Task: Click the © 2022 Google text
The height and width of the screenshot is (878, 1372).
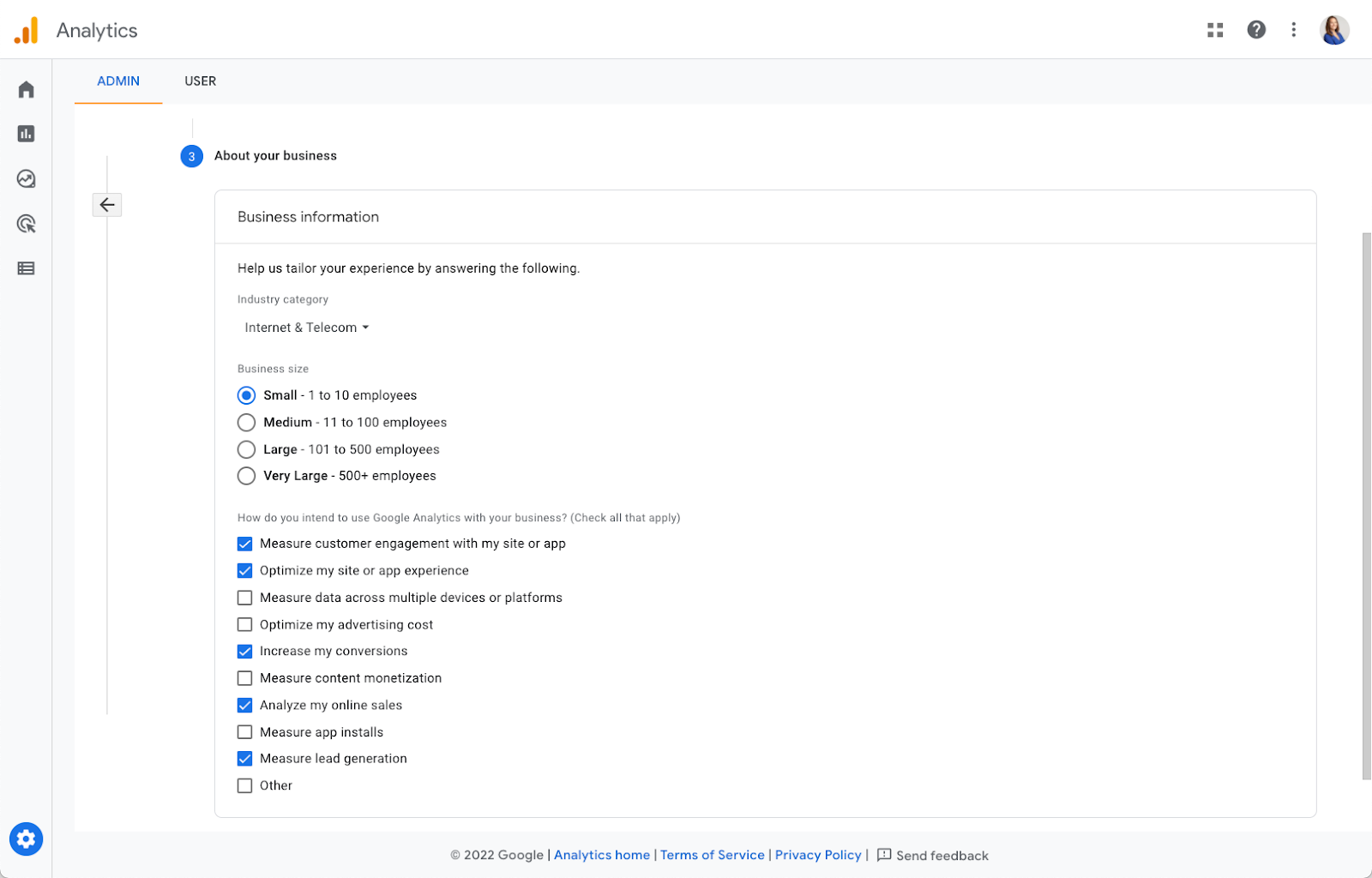Action: tap(497, 855)
